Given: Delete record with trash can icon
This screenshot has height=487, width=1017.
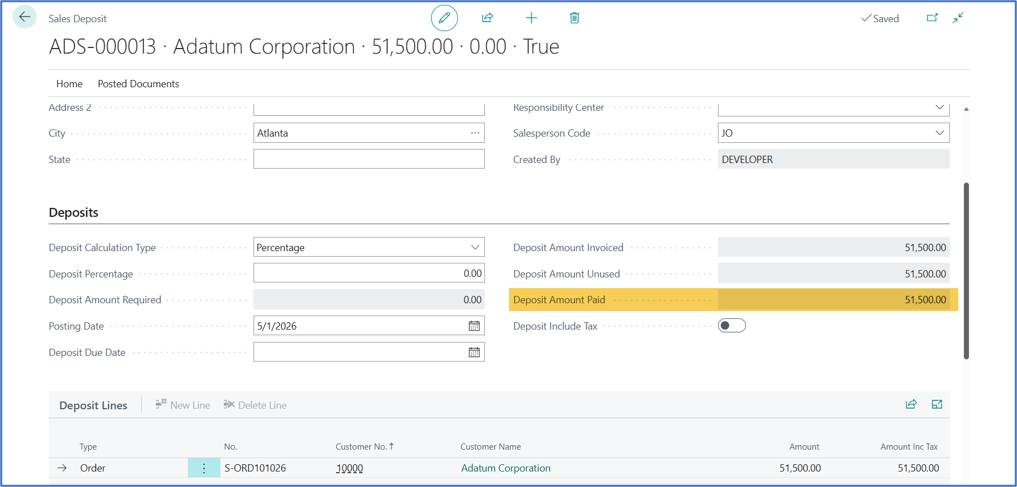Looking at the screenshot, I should [x=574, y=18].
